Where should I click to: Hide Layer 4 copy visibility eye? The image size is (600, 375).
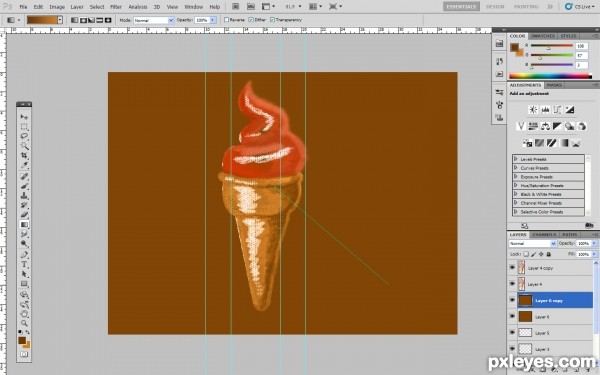click(x=512, y=267)
